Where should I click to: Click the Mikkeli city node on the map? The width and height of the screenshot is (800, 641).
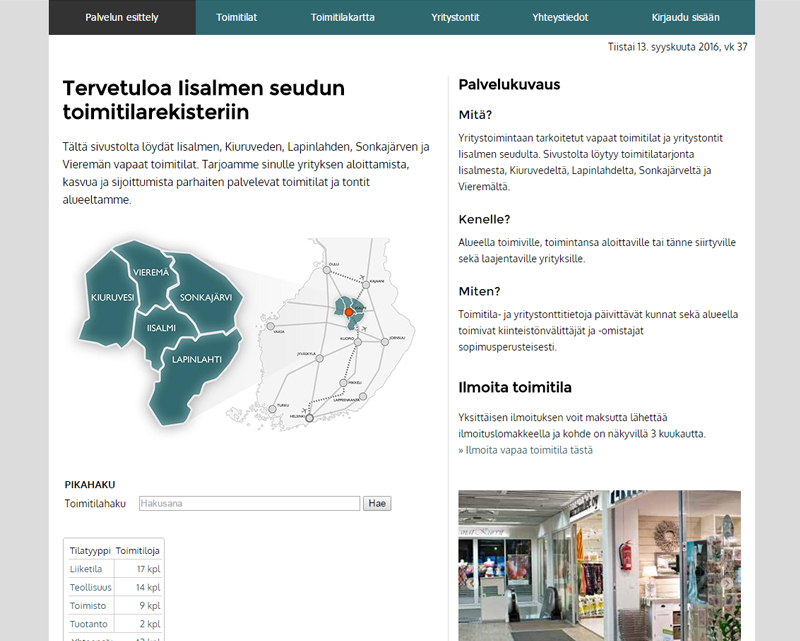click(x=343, y=383)
